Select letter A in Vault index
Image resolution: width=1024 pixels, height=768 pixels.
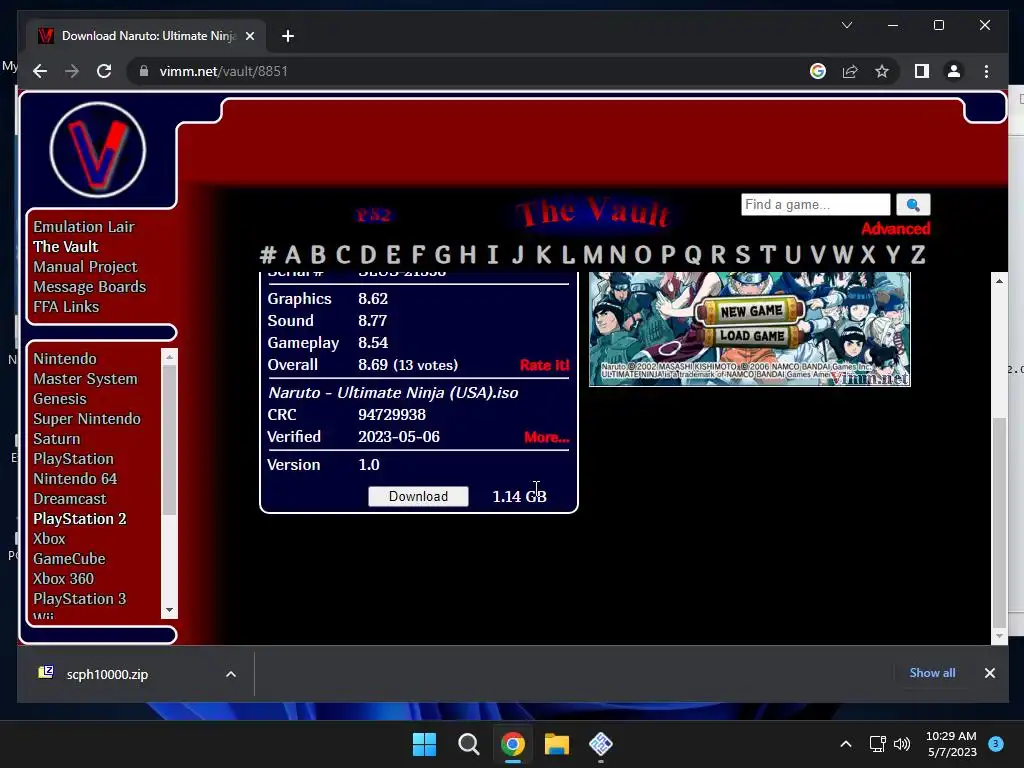click(293, 255)
